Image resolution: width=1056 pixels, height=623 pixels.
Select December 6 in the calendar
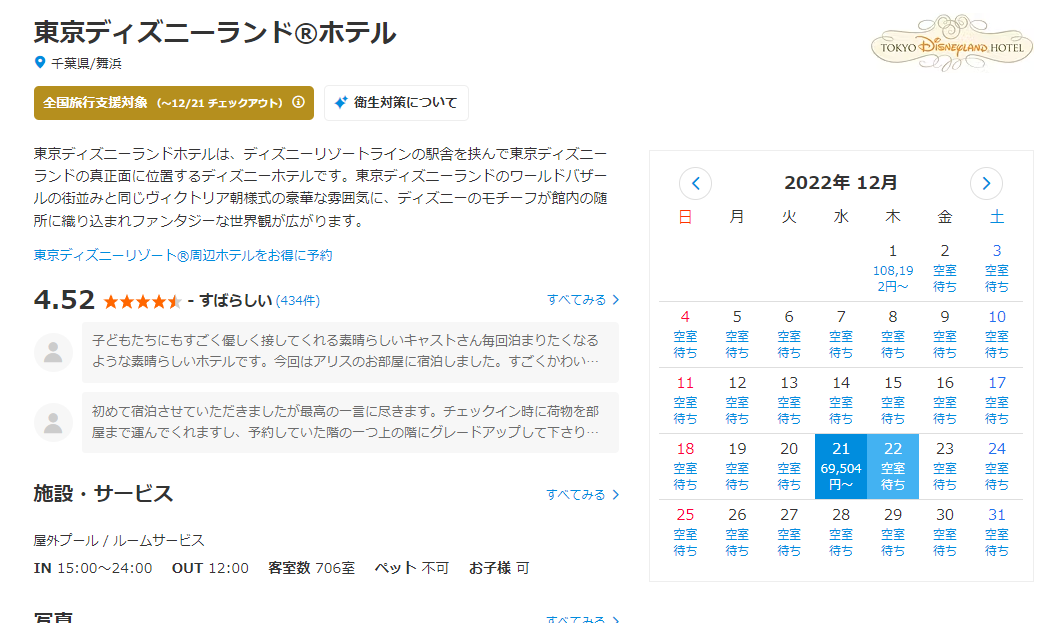pyautogui.click(x=789, y=334)
